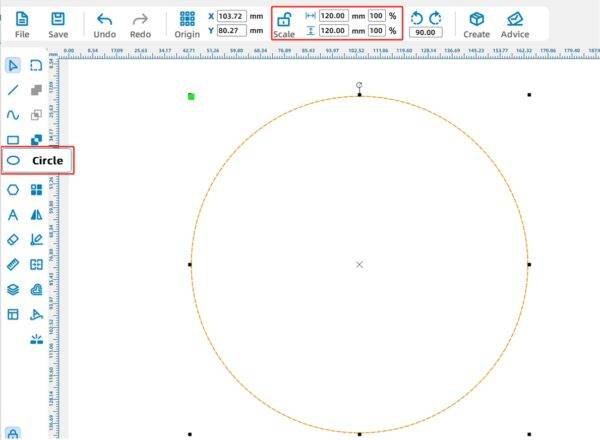Select the arrow pointer tool

13,65
